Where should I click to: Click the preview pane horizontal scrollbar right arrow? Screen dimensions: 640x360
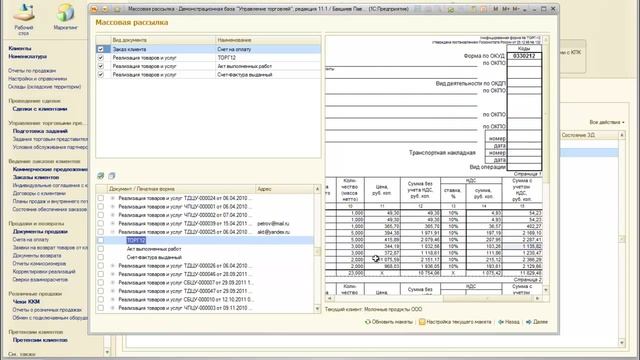538,298
